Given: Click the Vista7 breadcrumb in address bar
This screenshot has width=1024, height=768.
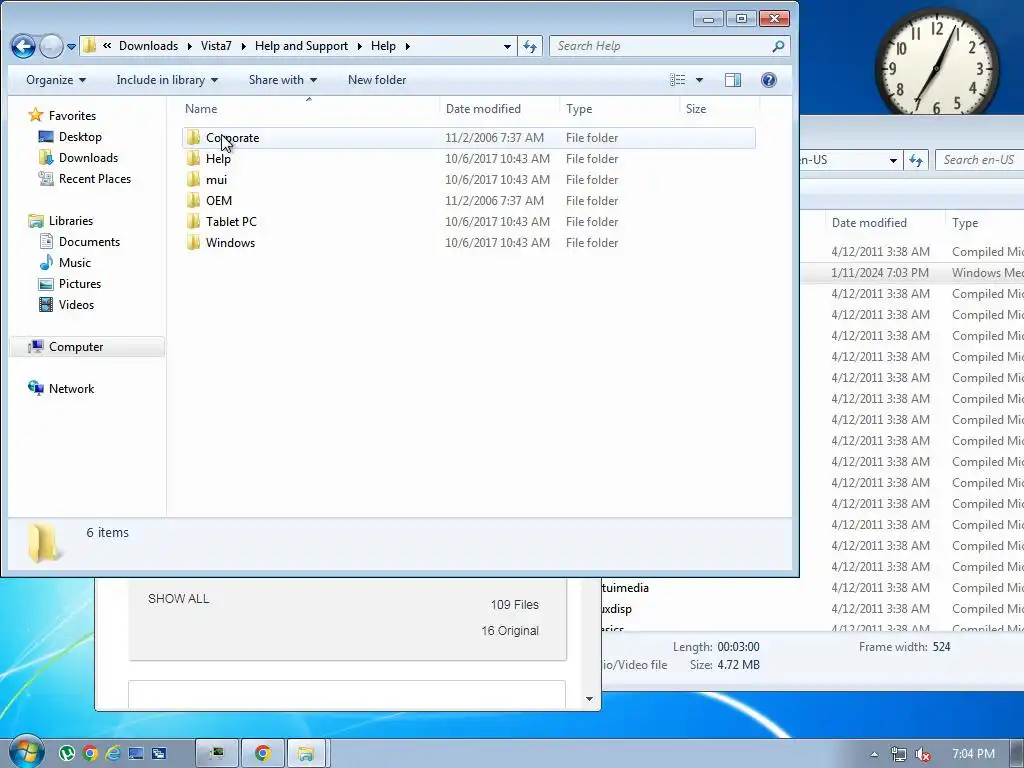Looking at the screenshot, I should [216, 46].
